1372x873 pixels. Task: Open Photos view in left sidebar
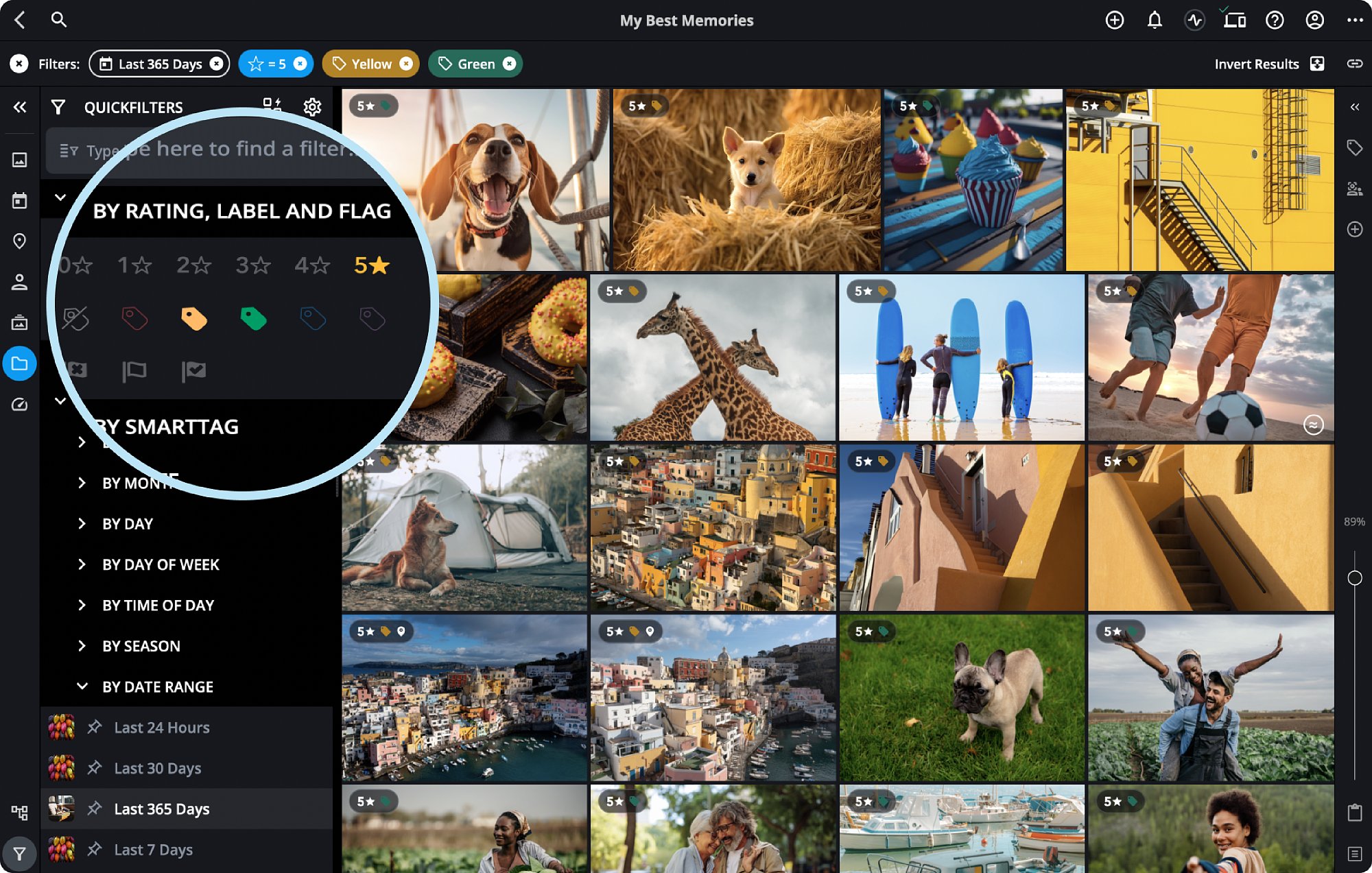pyautogui.click(x=19, y=160)
